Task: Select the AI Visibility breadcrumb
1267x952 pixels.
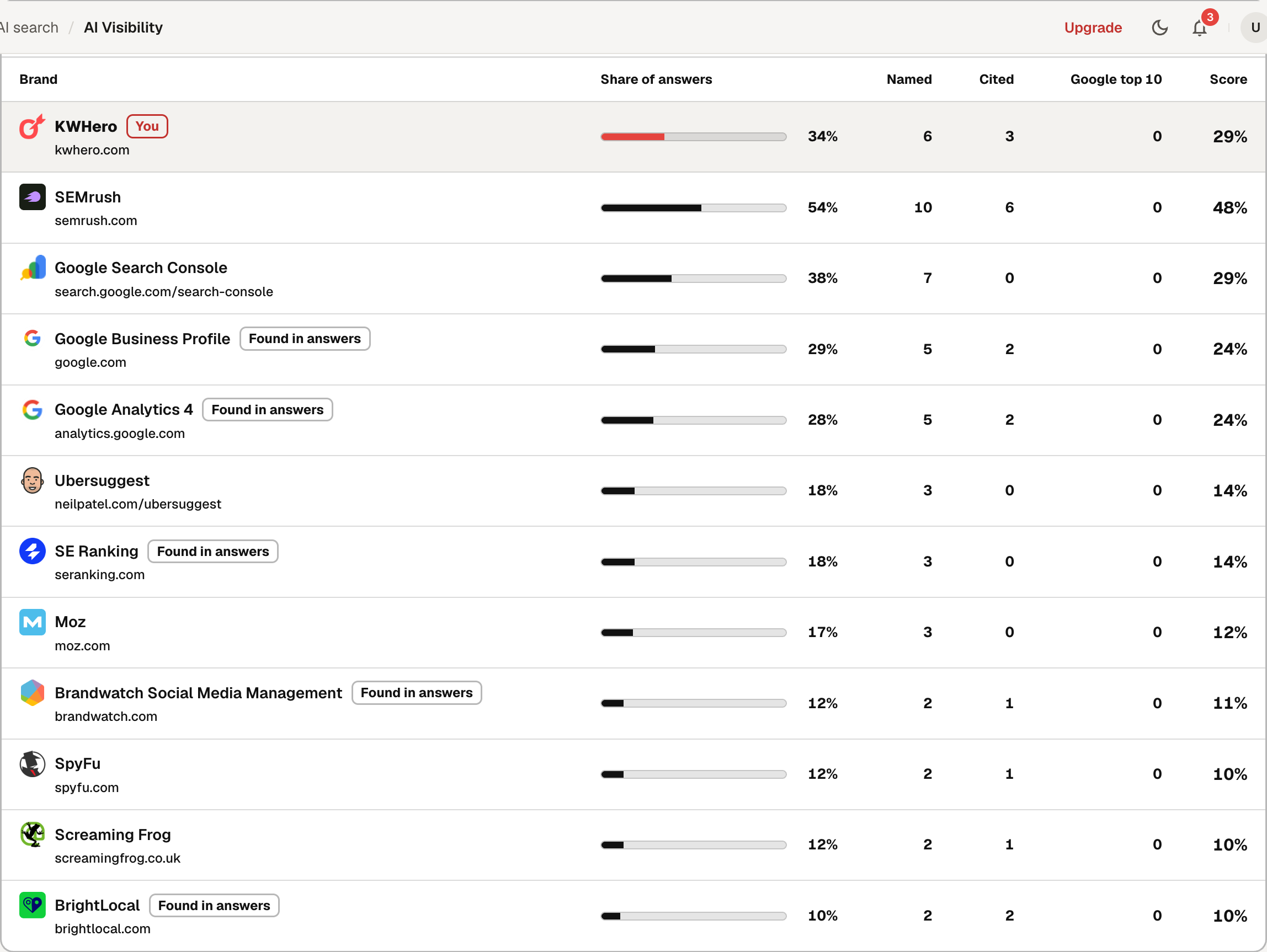Action: pyautogui.click(x=123, y=28)
